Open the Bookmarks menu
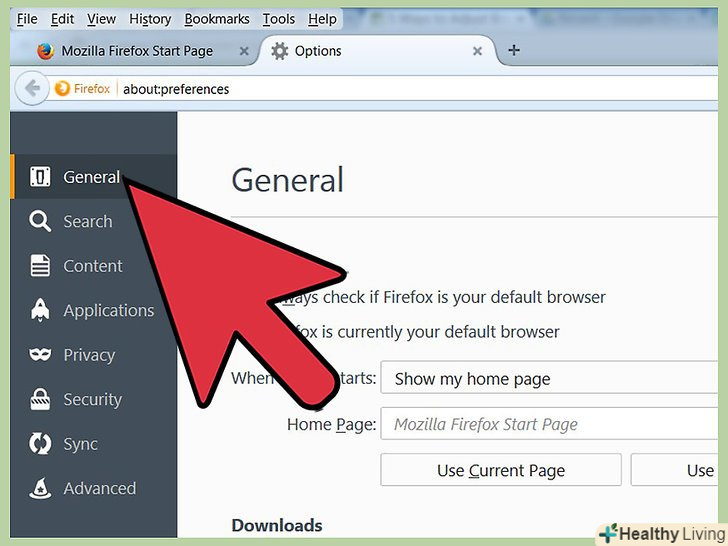 [x=217, y=19]
